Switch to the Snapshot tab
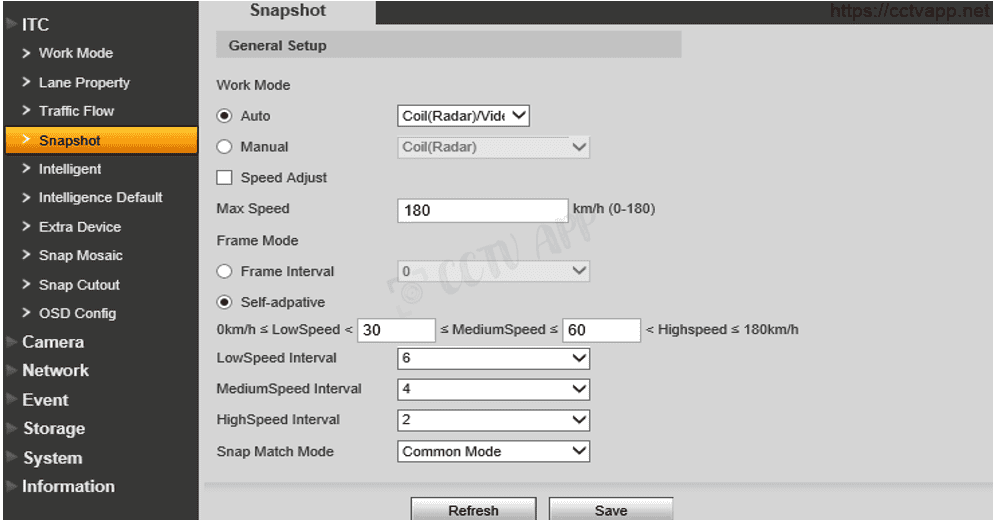Viewport: 993px width, 520px height. tap(287, 11)
